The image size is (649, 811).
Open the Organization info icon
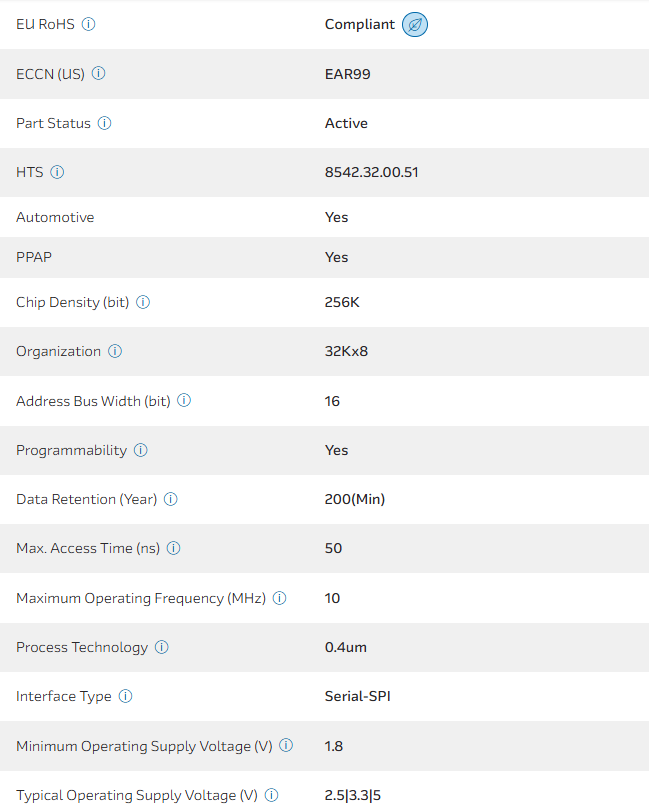(x=115, y=351)
